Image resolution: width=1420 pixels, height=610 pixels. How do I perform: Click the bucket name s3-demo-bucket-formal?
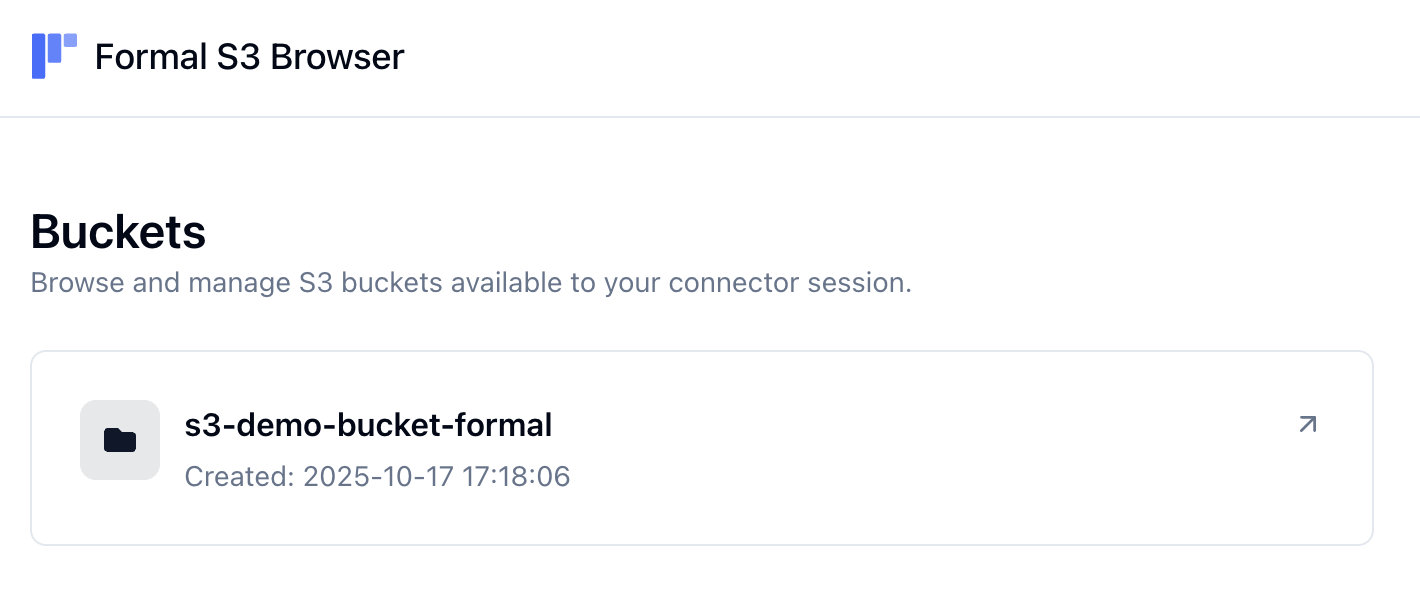[x=368, y=424]
